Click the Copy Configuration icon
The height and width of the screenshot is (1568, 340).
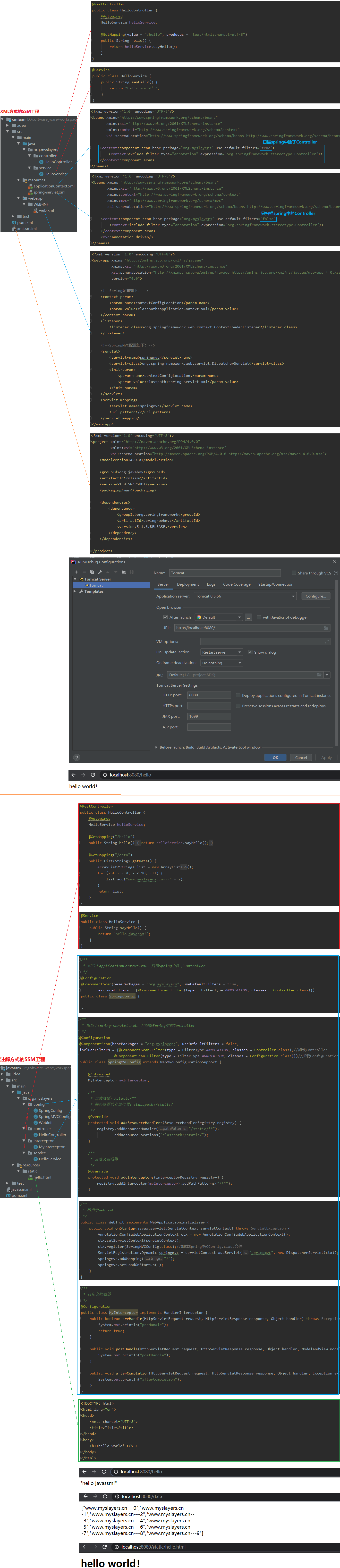click(x=92, y=572)
